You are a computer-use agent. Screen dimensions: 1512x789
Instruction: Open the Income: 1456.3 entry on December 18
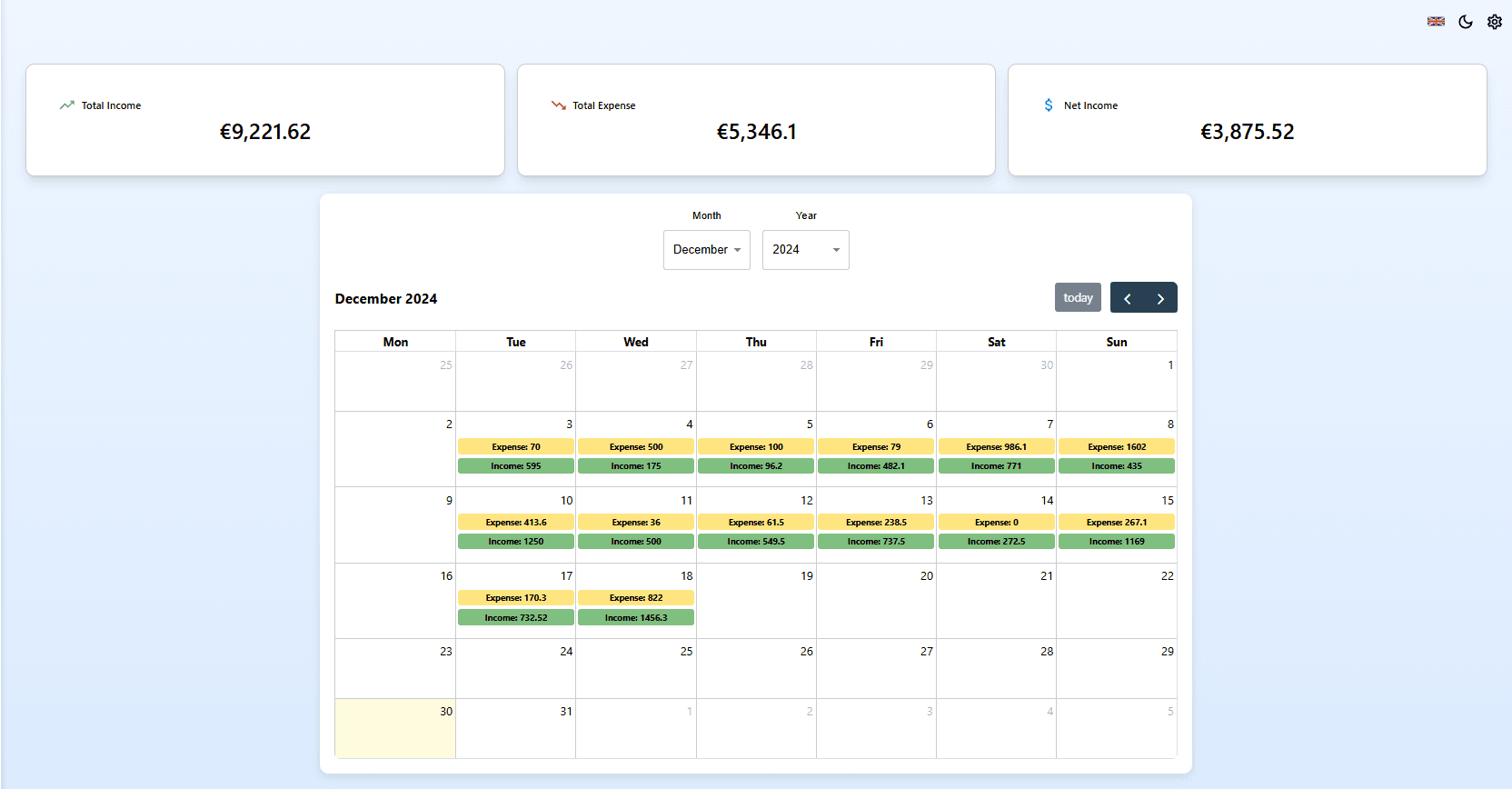(x=636, y=618)
